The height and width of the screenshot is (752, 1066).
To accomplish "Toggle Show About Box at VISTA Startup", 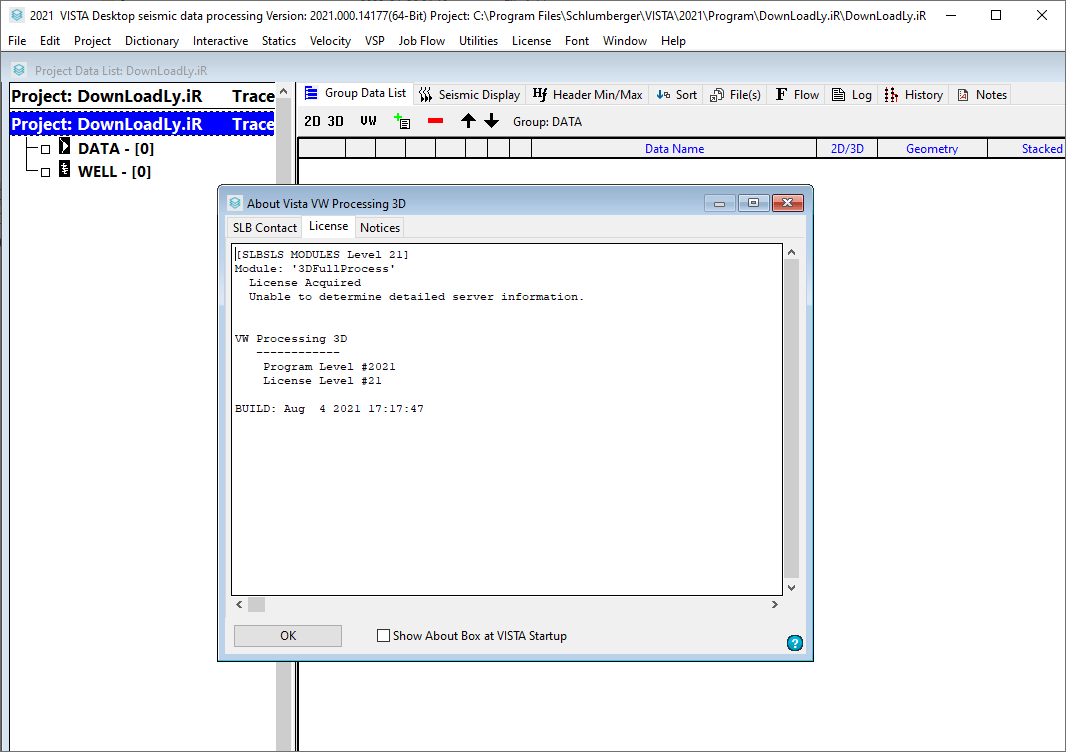I will click(x=383, y=635).
